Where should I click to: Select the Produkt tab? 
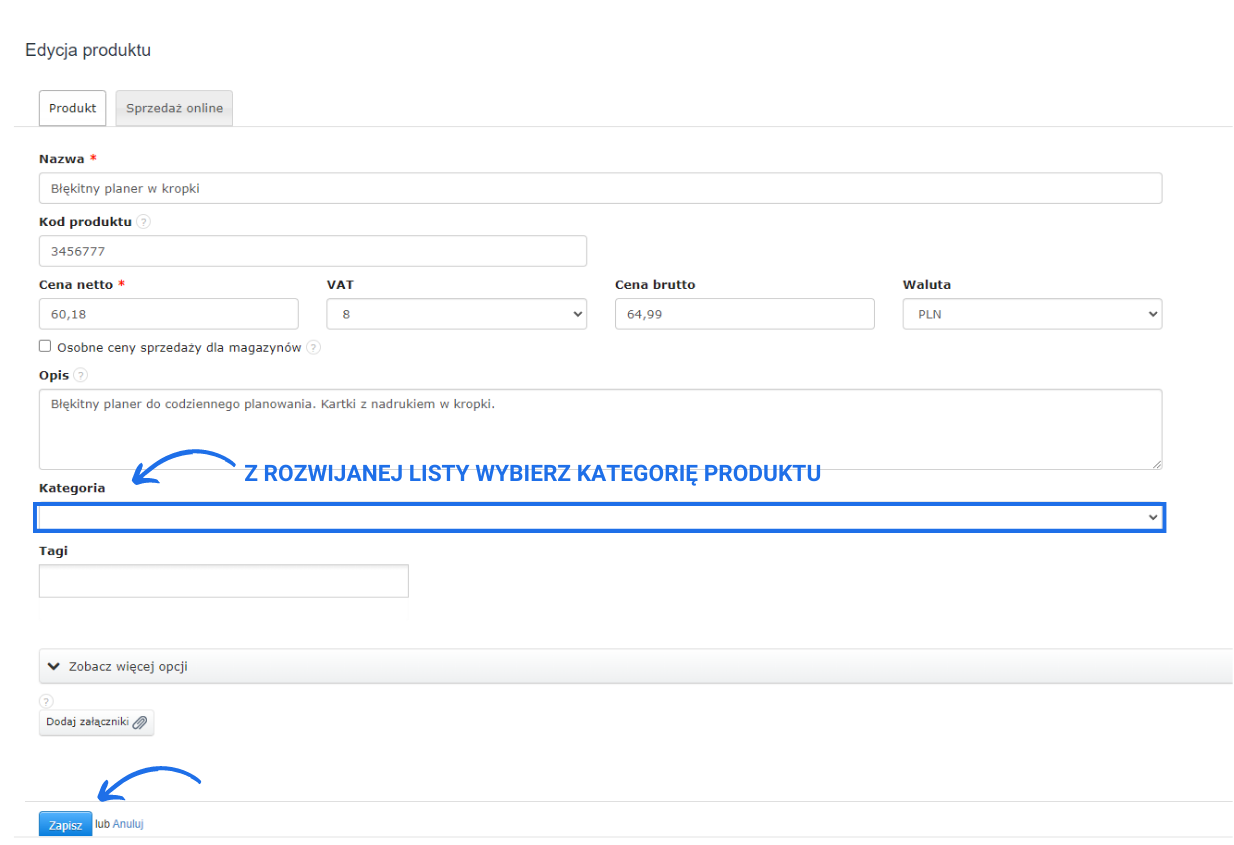tap(72, 108)
